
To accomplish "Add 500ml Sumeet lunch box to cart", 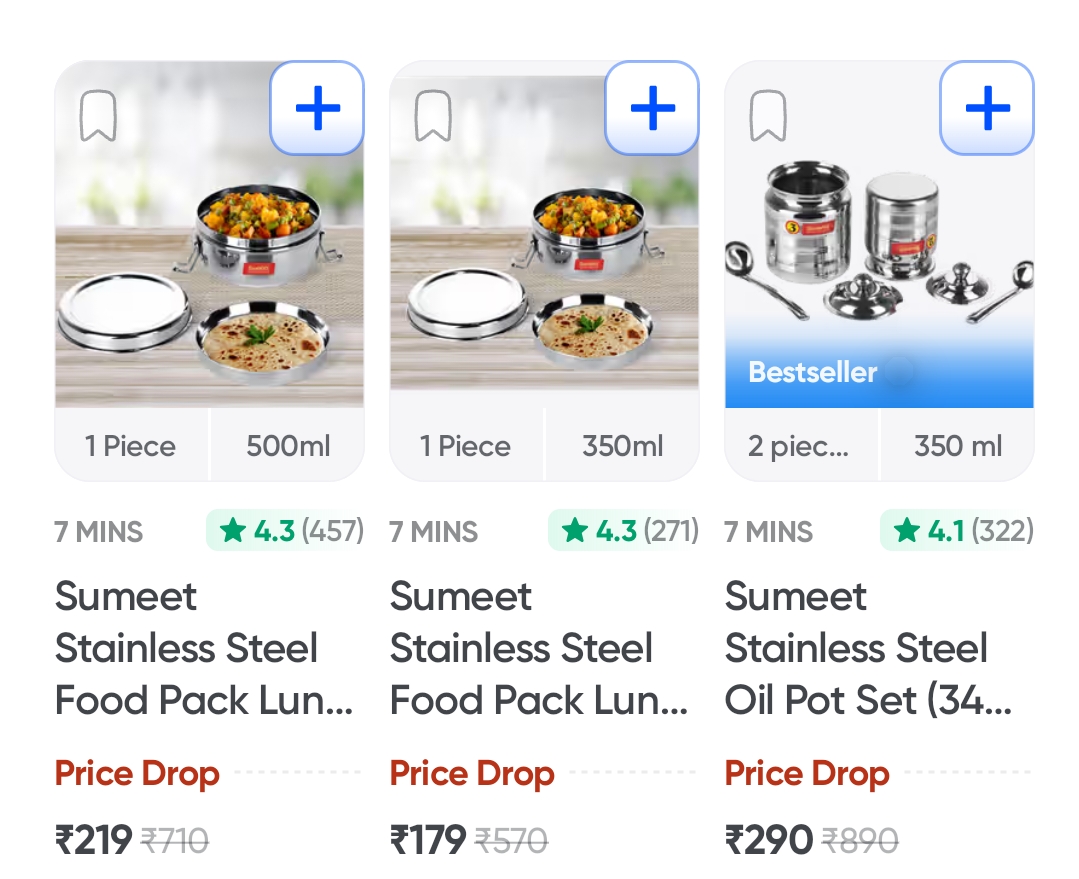I will [x=317, y=108].
